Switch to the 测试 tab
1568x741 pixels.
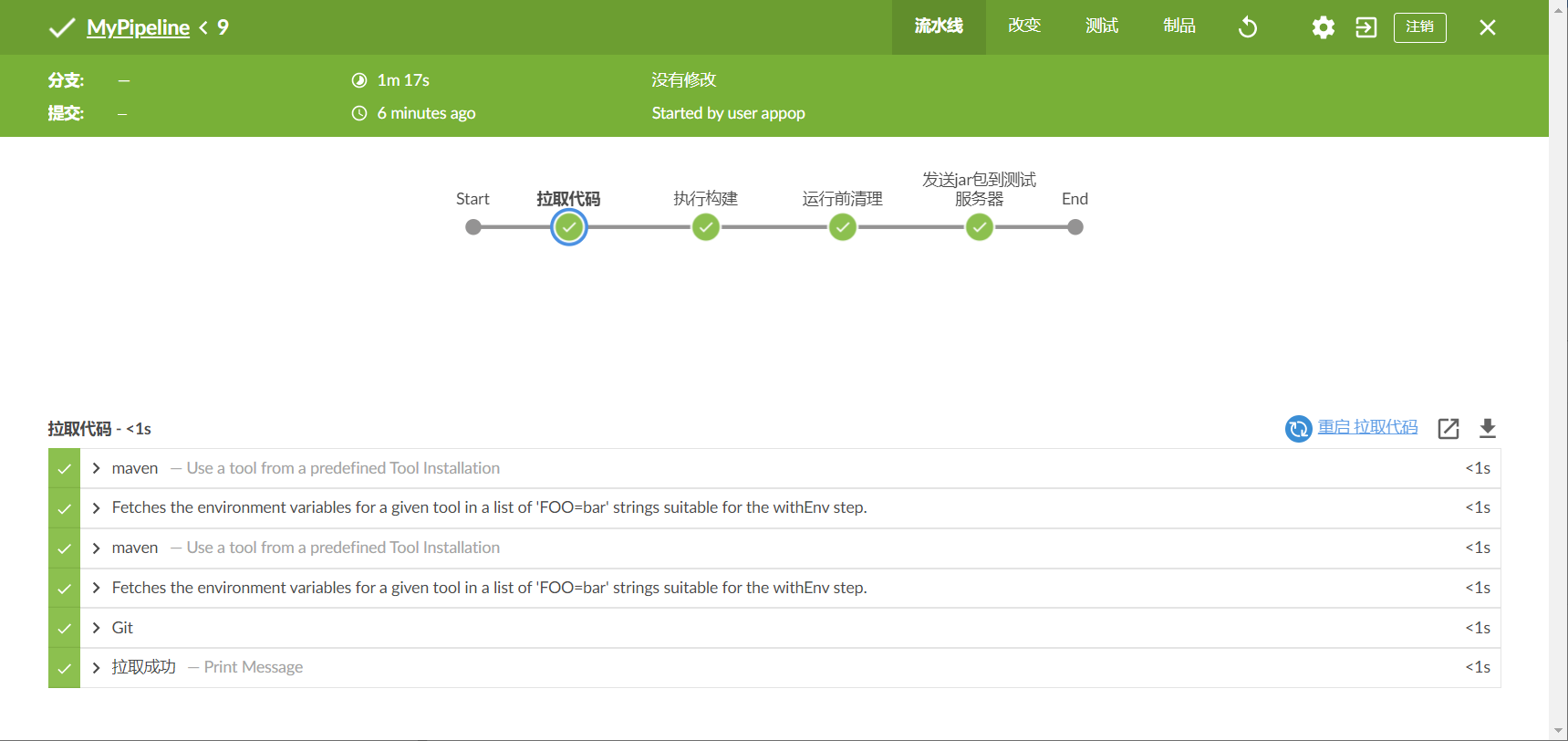pos(1101,26)
